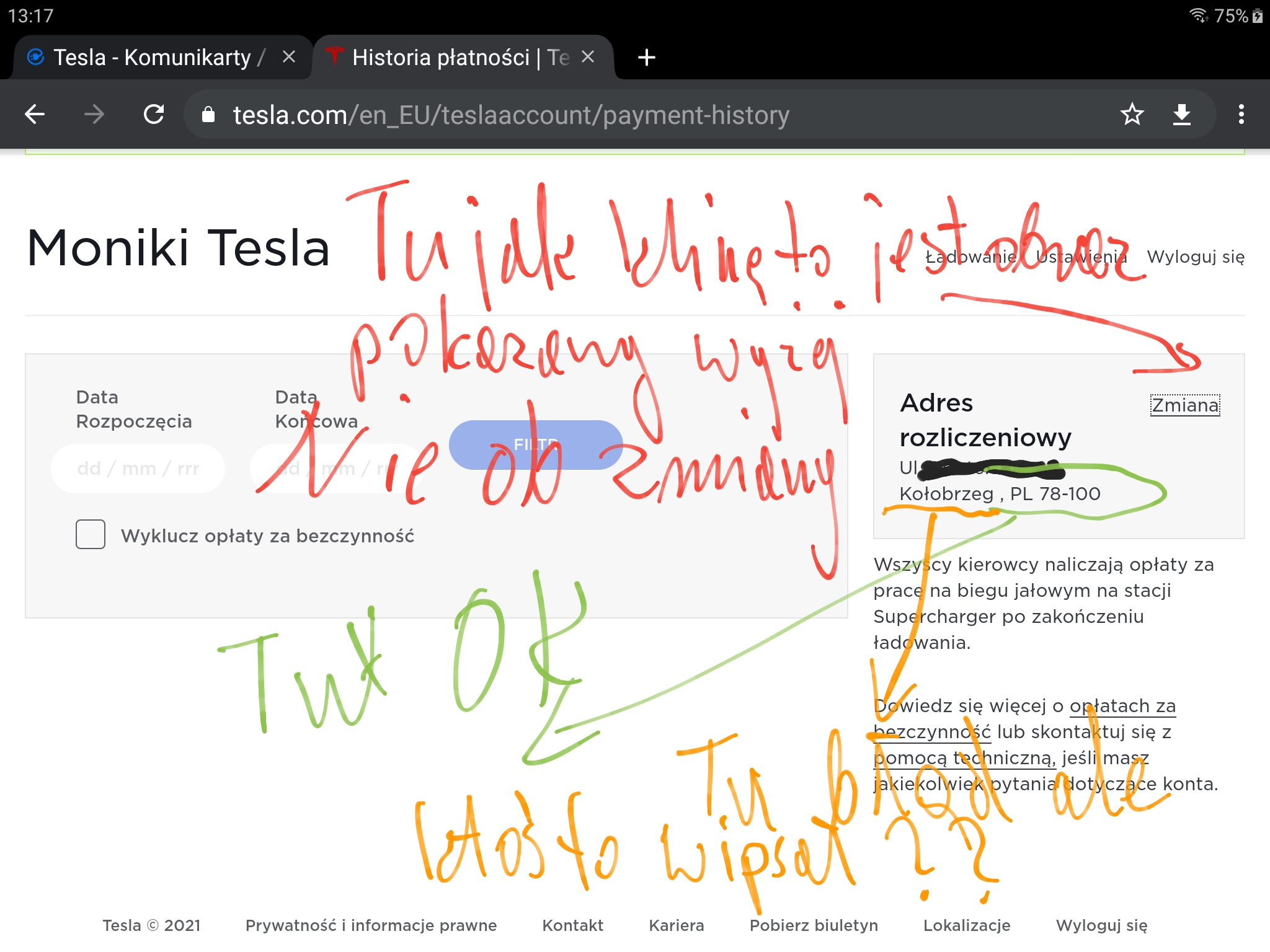Open downloads via the download arrow icon
The image size is (1270, 952).
[1182, 115]
